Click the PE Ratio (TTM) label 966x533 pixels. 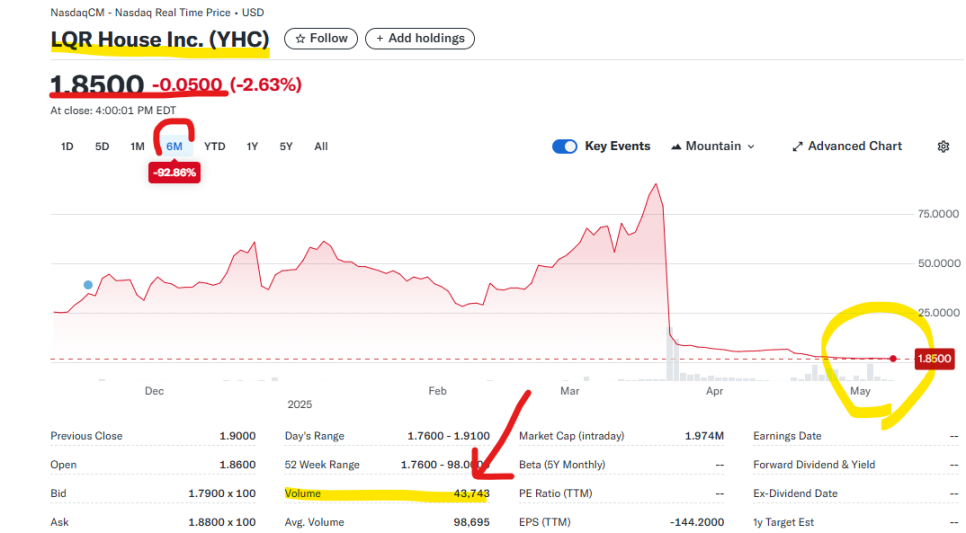pyautogui.click(x=555, y=494)
